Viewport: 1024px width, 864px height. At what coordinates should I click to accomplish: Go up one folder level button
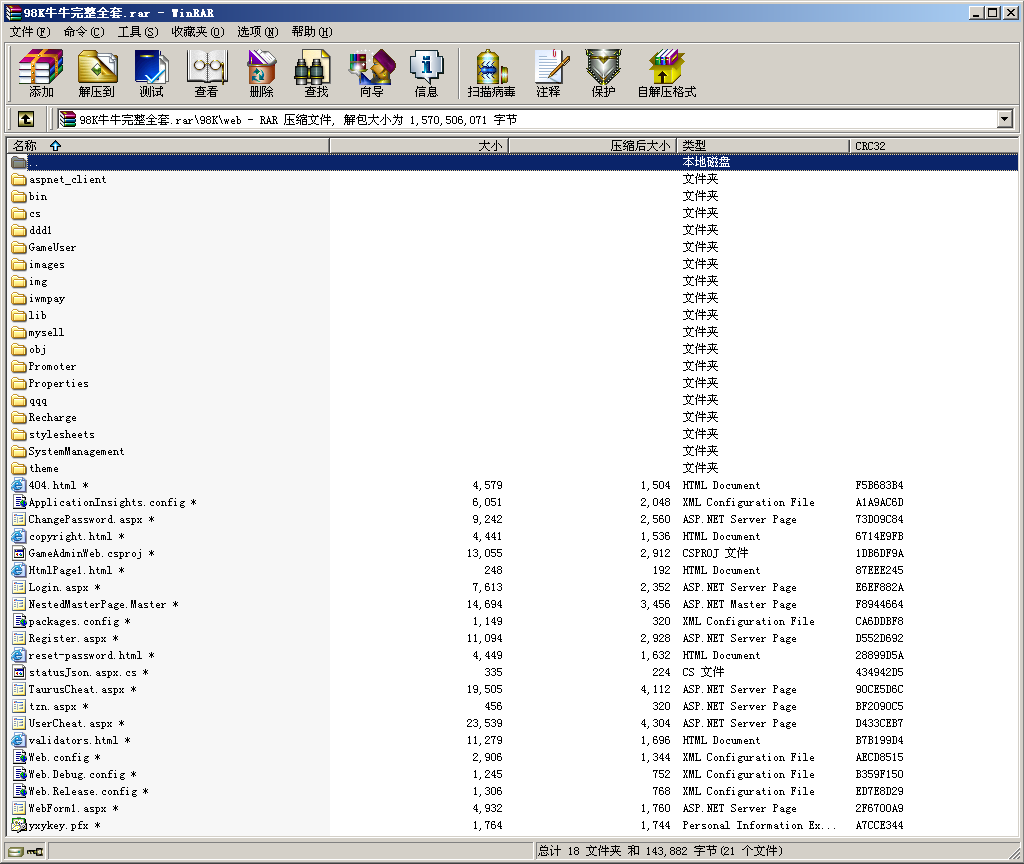tap(26, 120)
